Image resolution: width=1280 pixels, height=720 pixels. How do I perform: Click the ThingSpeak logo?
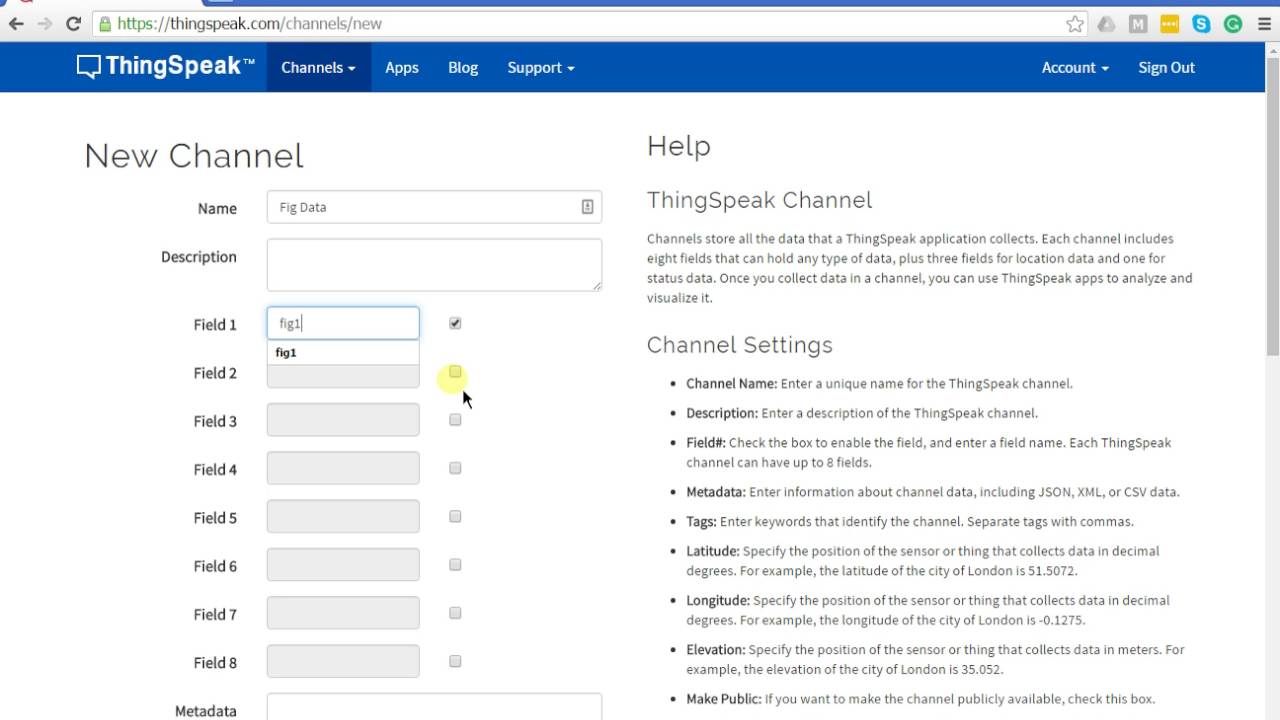pos(166,67)
